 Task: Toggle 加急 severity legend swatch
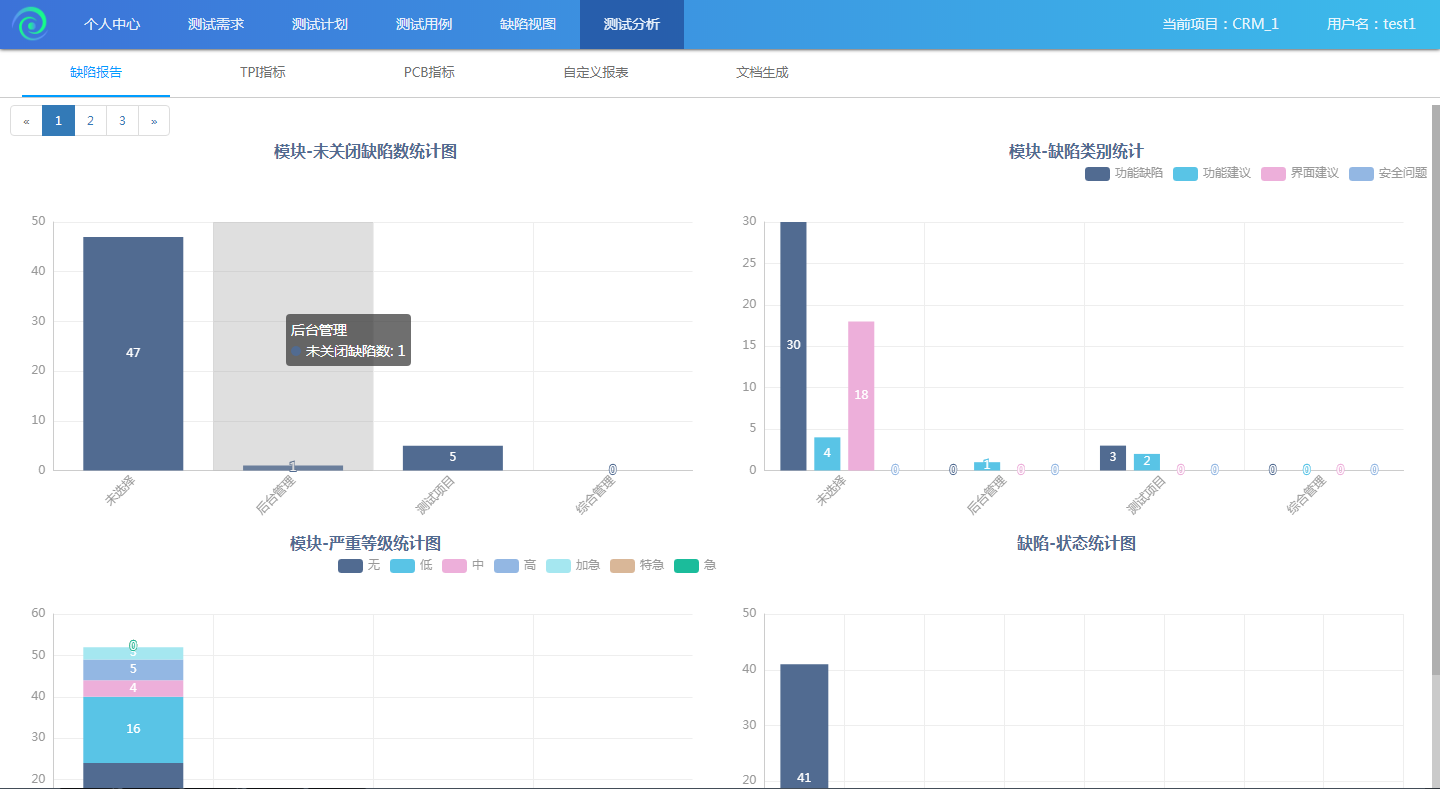558,565
